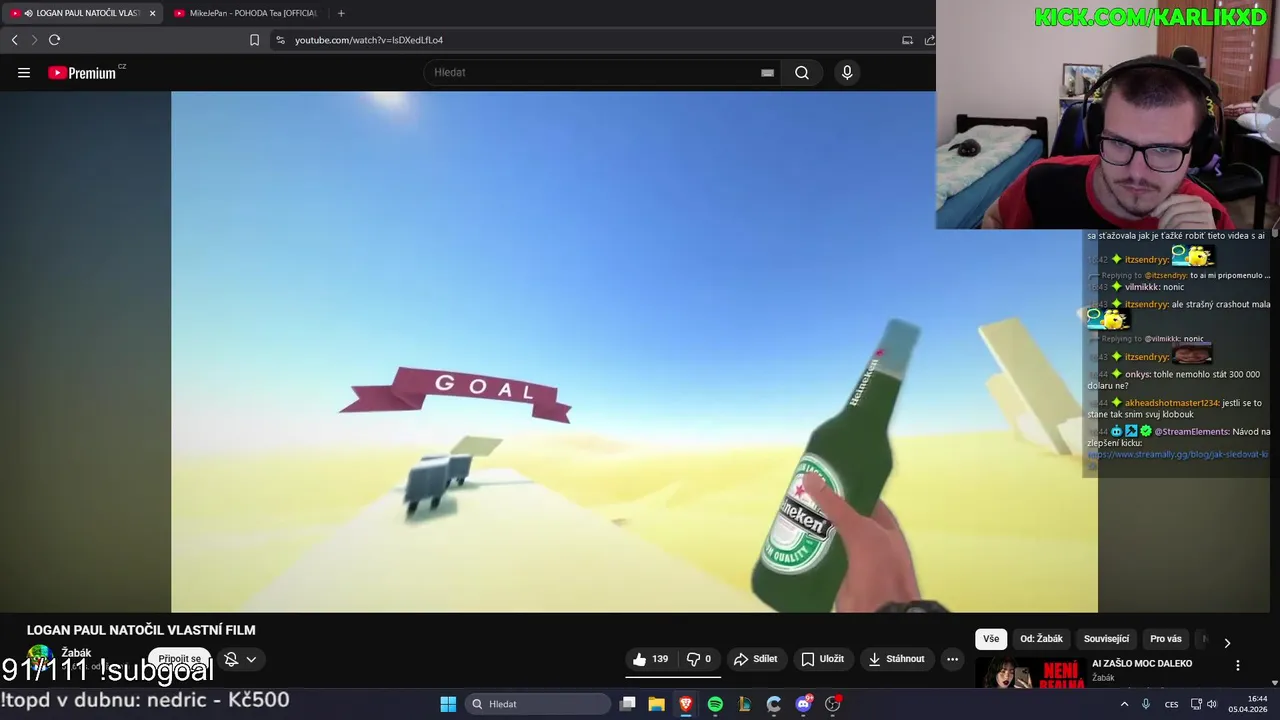Open the streamally.gg link in chat
This screenshot has height=720, width=1280.
(1178, 454)
